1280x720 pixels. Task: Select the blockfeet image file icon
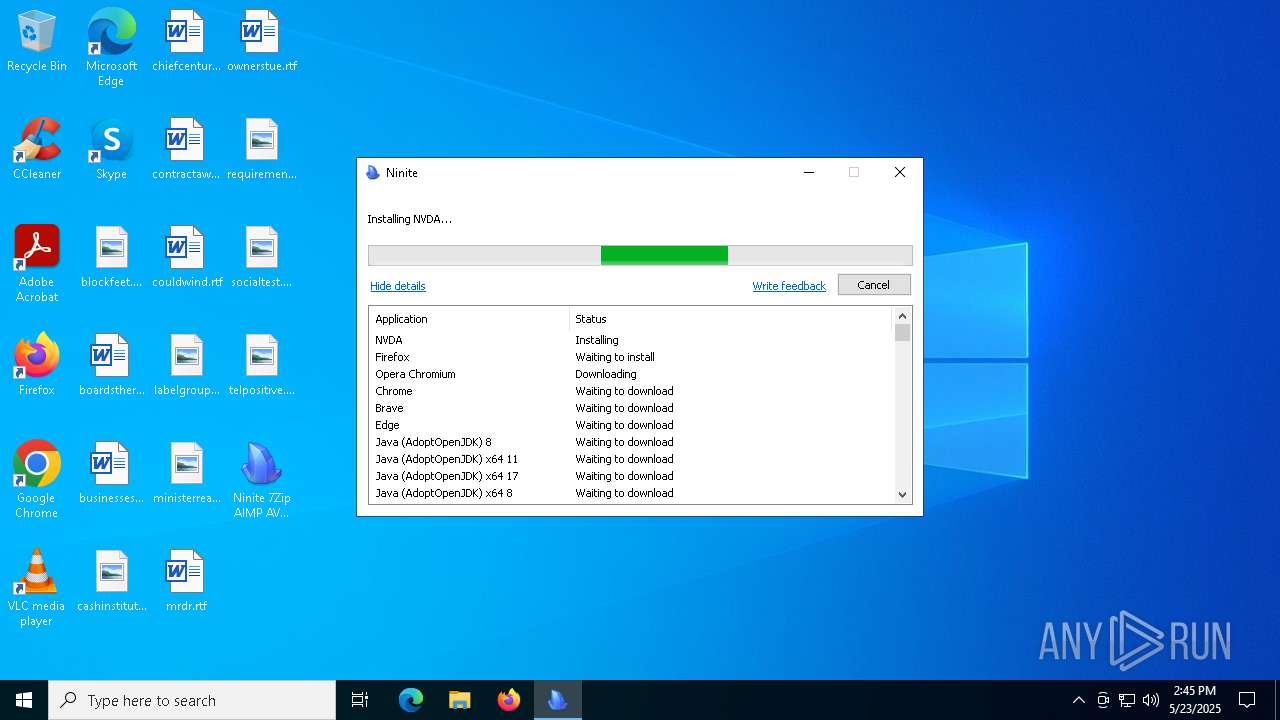111,258
